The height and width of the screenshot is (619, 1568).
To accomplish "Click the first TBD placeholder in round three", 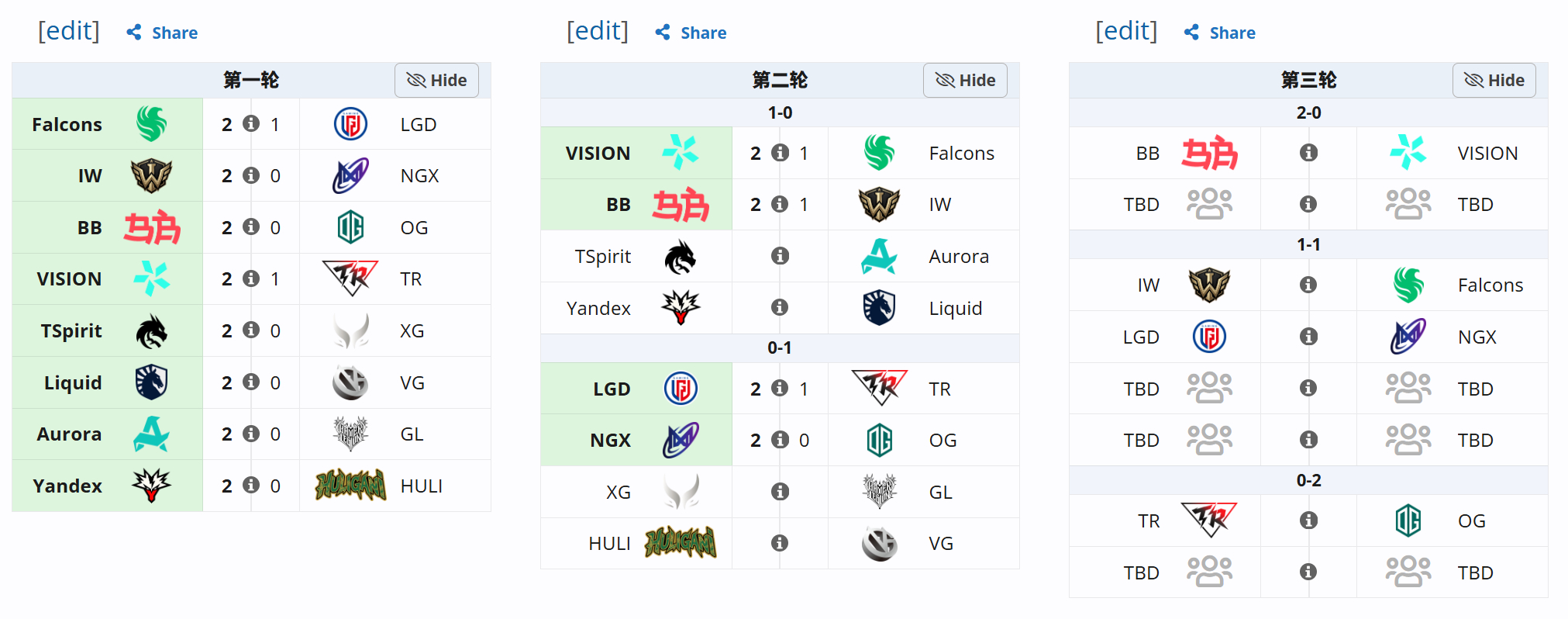I will click(1141, 205).
